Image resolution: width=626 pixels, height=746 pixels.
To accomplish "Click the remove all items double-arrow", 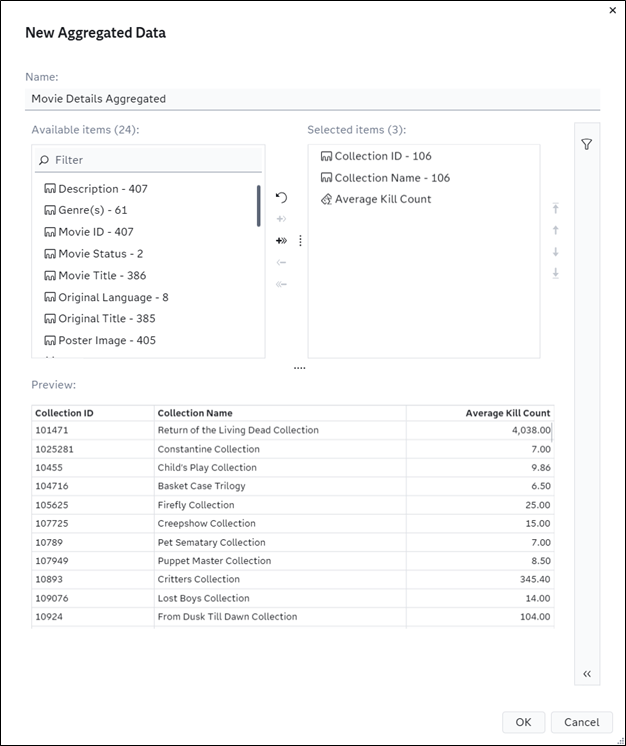I will tap(281, 284).
